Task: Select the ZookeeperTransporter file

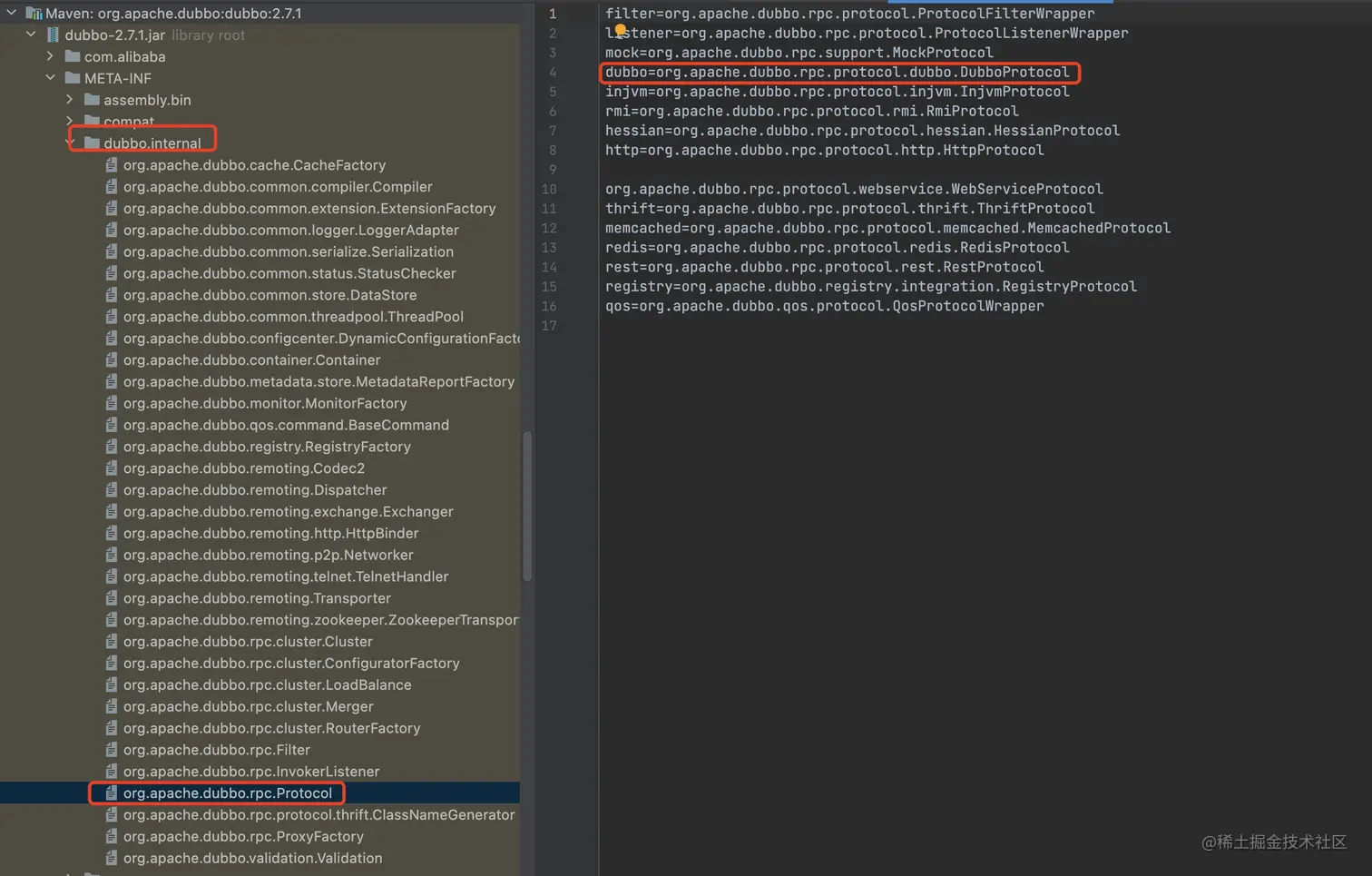Action: coord(321,620)
